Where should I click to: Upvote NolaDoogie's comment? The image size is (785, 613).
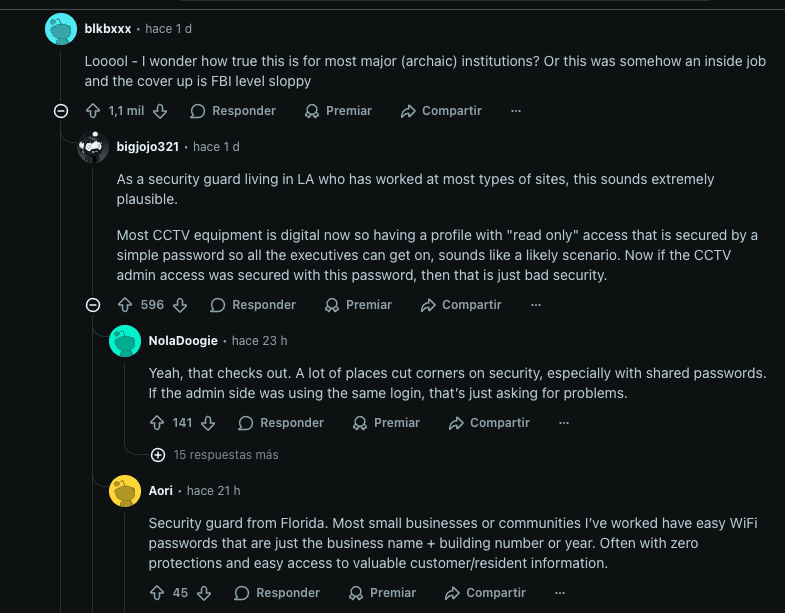pos(157,423)
